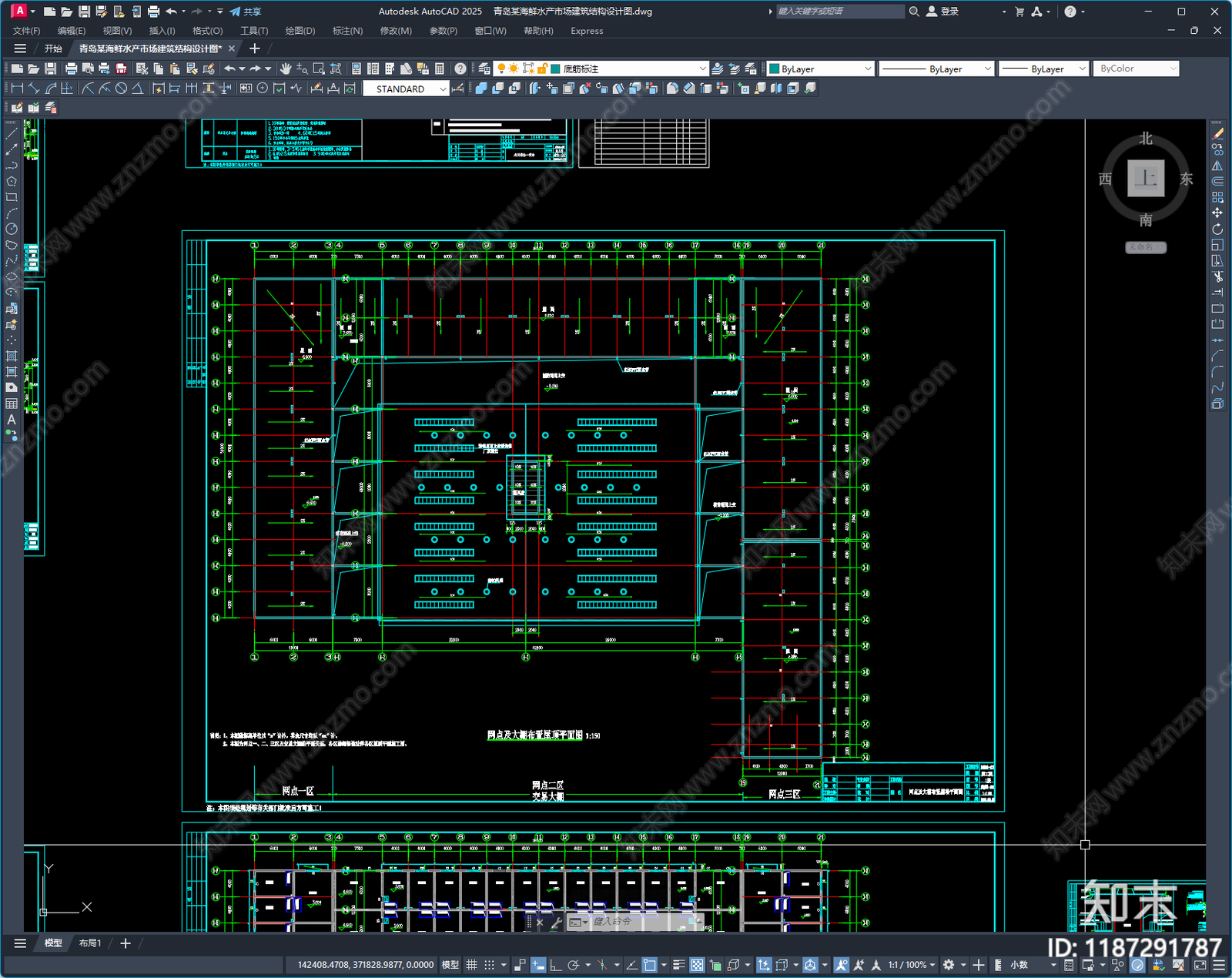Click the 登录 sign-in button

(942, 12)
